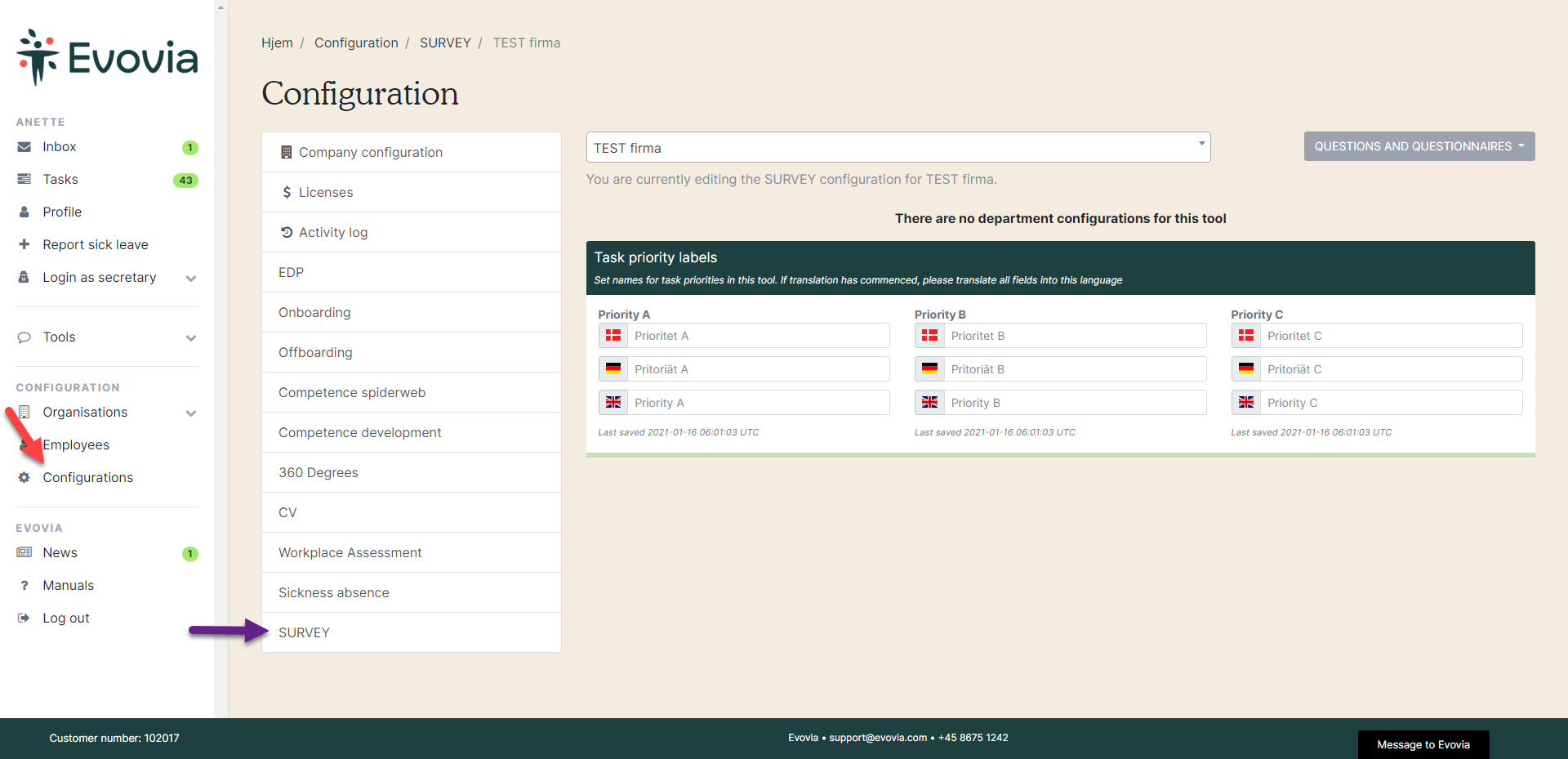Go to Hjem breadcrumb
Viewport: 1568px width, 759px height.
[x=277, y=42]
